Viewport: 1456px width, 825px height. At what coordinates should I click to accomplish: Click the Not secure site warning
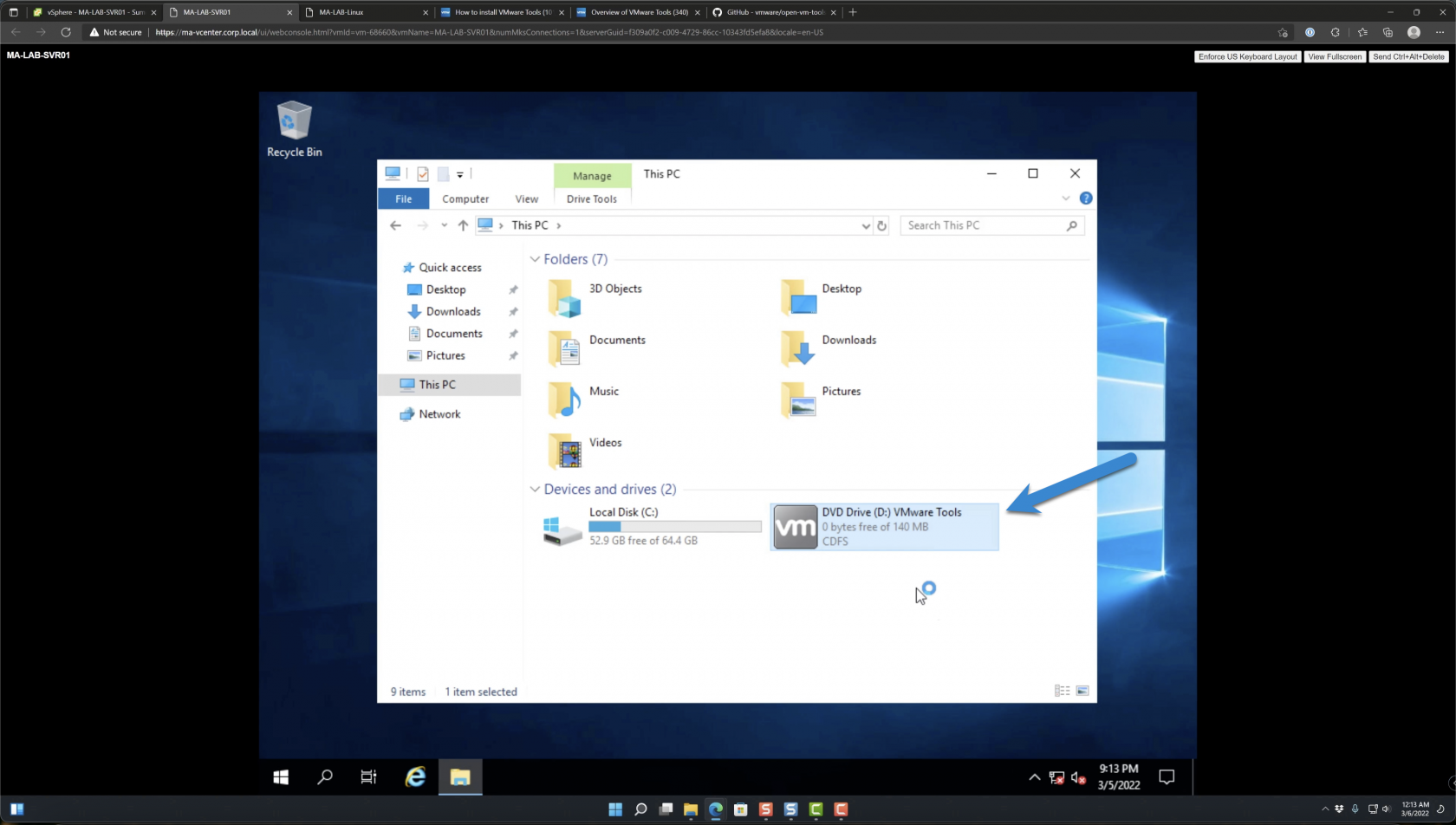tap(116, 32)
